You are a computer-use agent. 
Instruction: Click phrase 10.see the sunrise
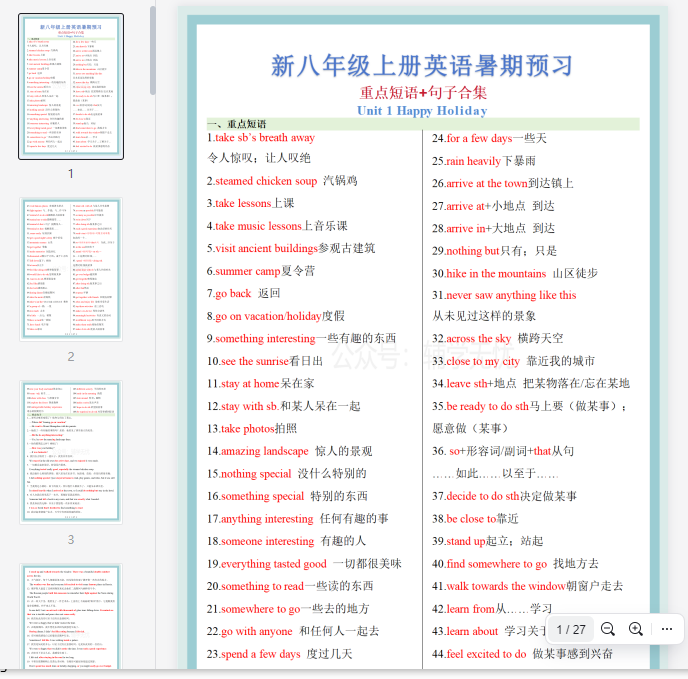click(x=247, y=361)
